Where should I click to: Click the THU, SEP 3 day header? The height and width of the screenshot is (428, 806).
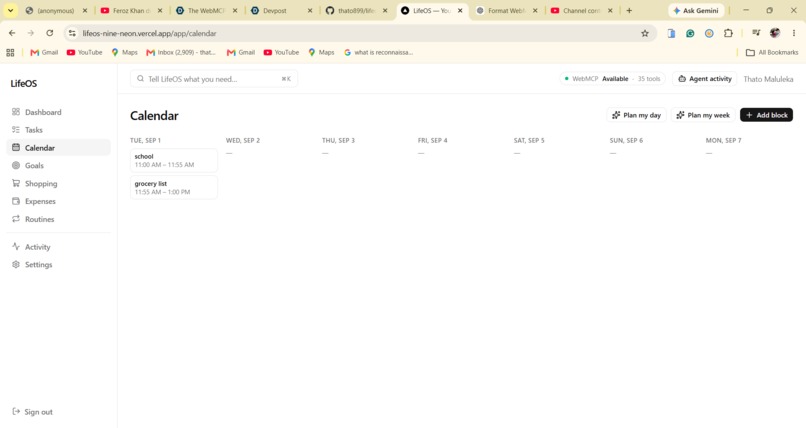click(x=338, y=140)
